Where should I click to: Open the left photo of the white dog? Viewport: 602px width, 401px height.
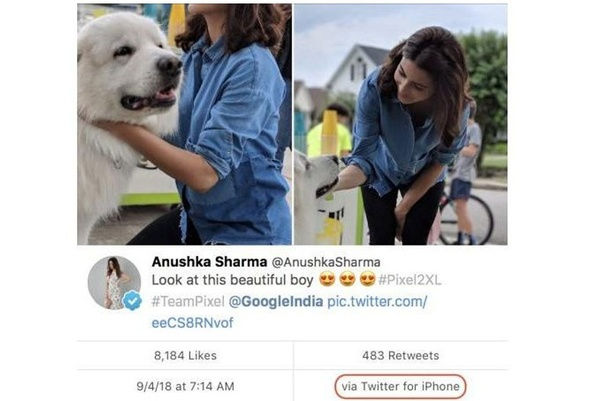[184, 124]
